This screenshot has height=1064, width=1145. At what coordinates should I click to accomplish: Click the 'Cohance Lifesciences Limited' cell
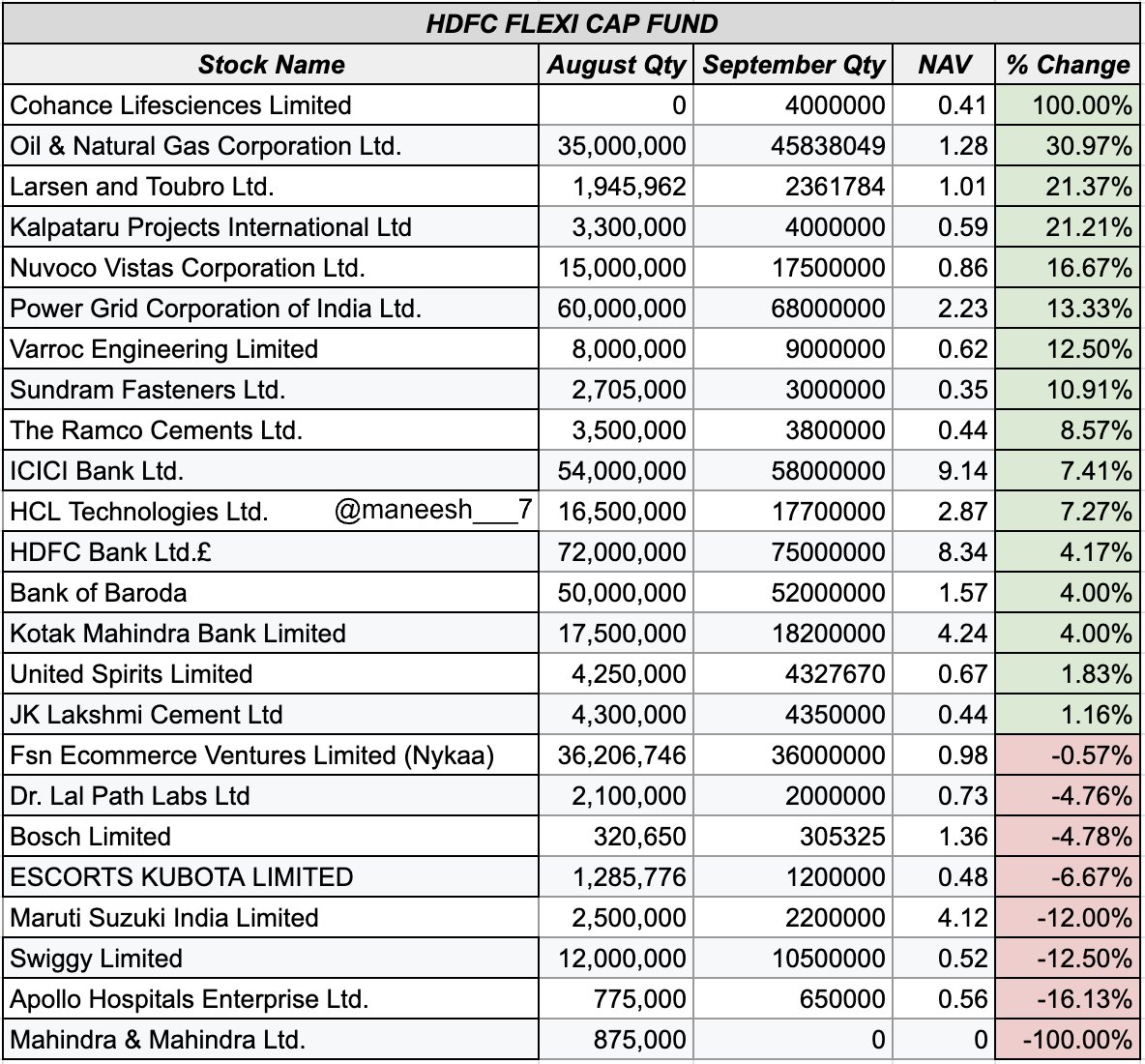[271, 105]
